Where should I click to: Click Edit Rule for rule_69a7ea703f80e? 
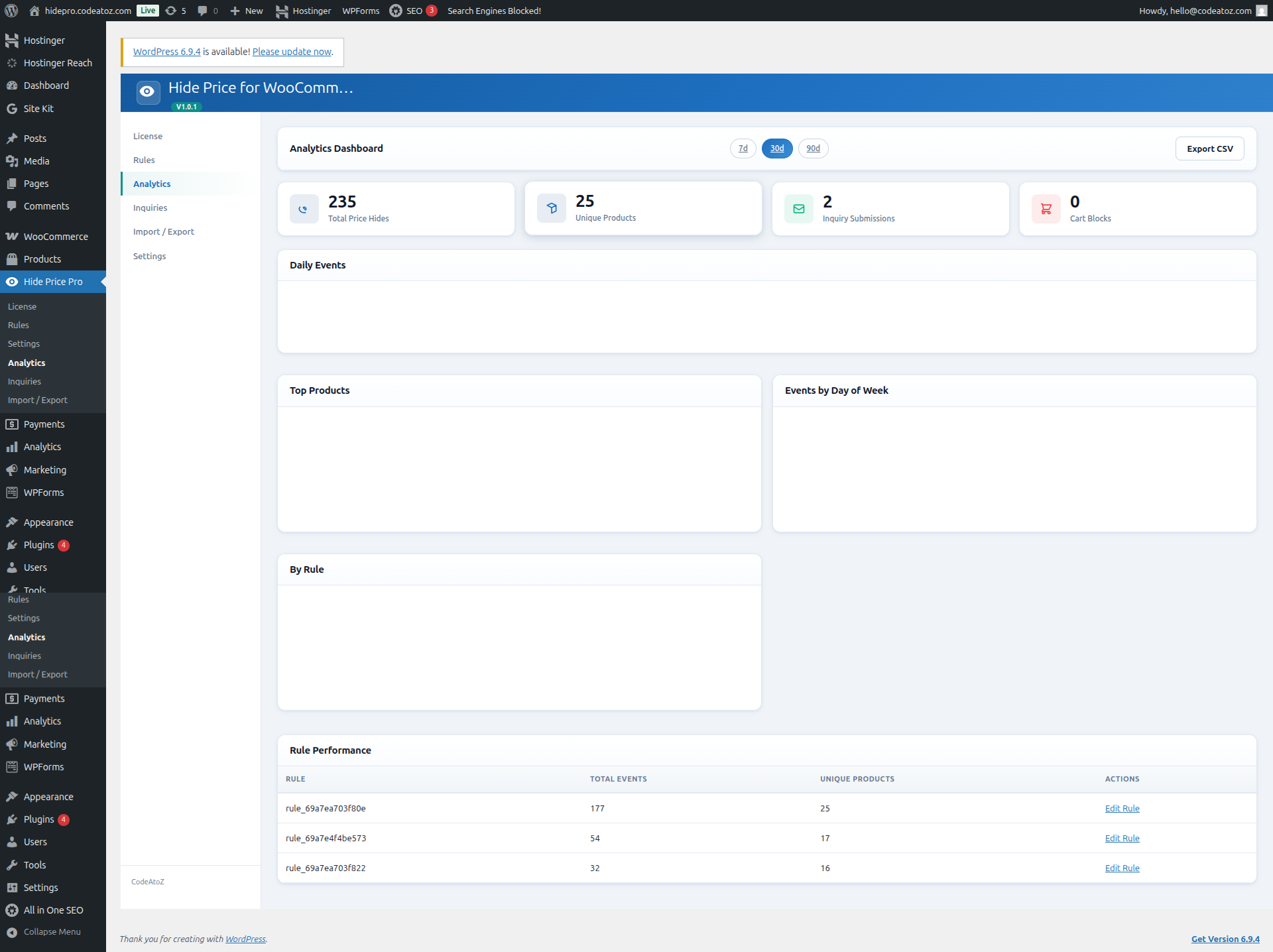point(1122,808)
